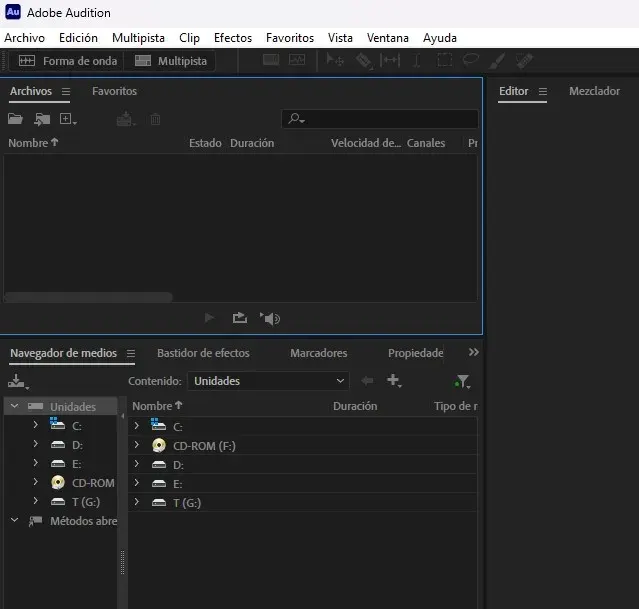The width and height of the screenshot is (639, 609).
Task: Open the Ayuda menu
Action: tap(439, 38)
